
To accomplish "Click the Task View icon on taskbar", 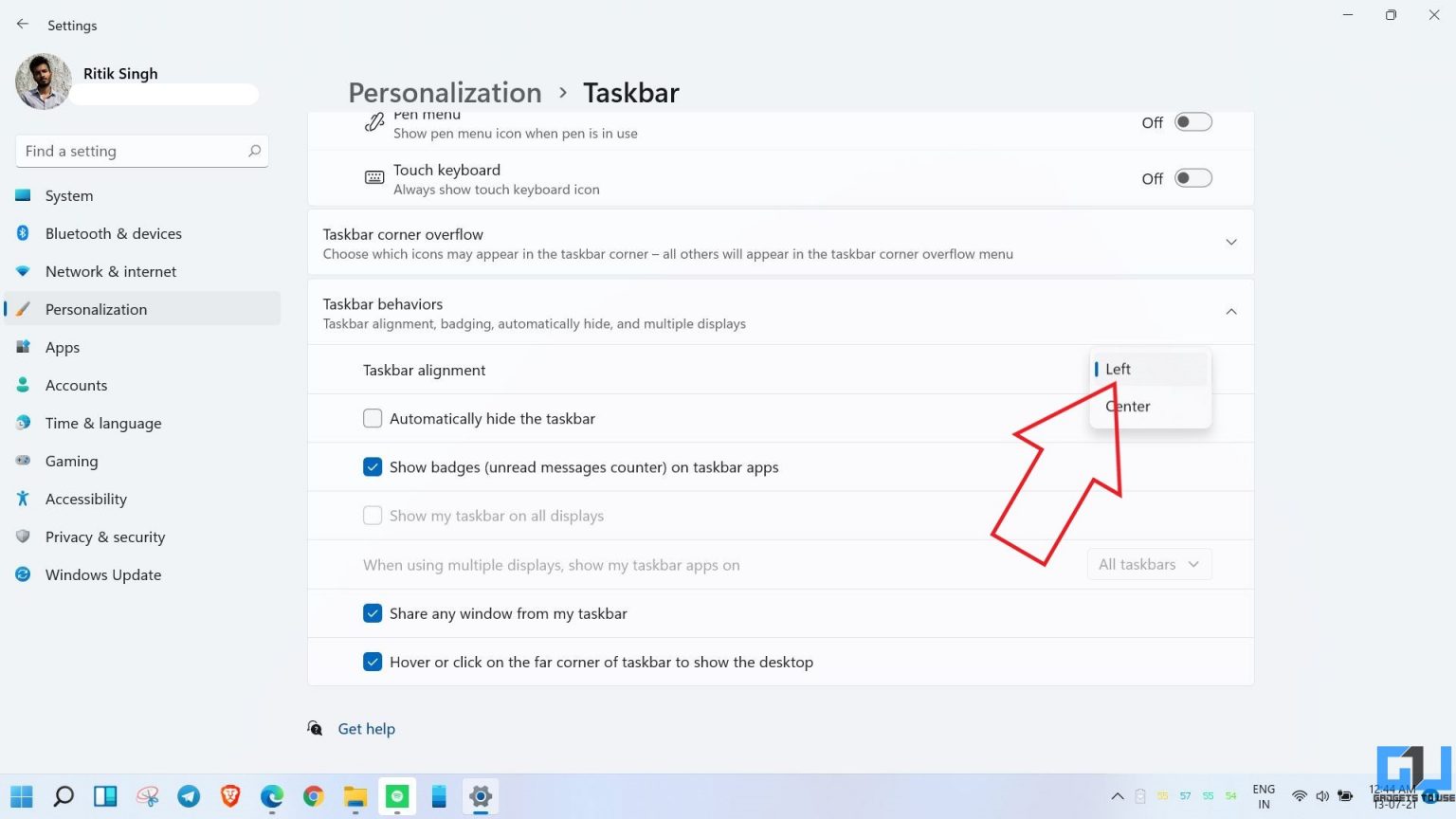I will [104, 796].
